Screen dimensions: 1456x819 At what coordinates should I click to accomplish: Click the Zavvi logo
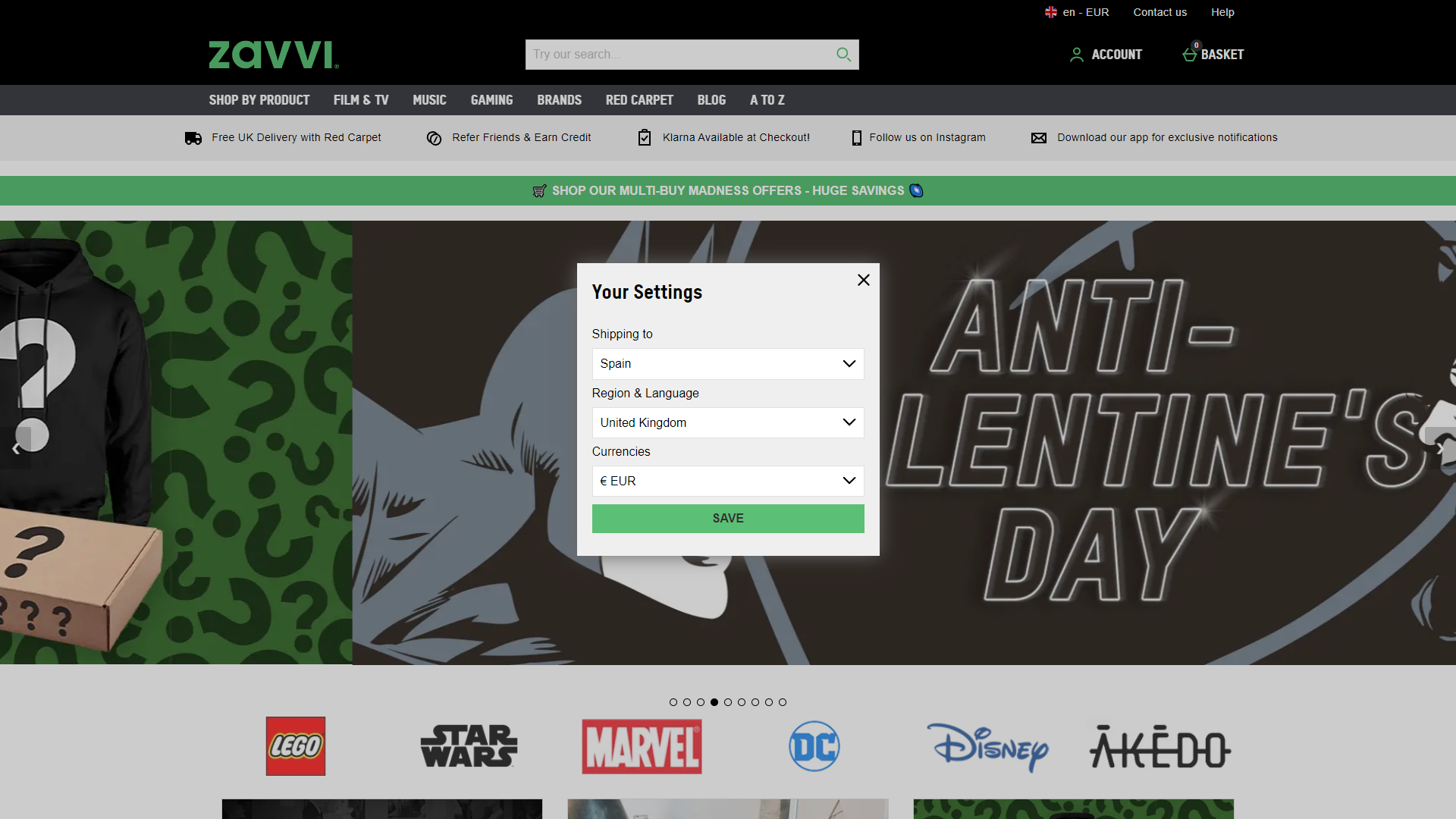click(x=274, y=55)
